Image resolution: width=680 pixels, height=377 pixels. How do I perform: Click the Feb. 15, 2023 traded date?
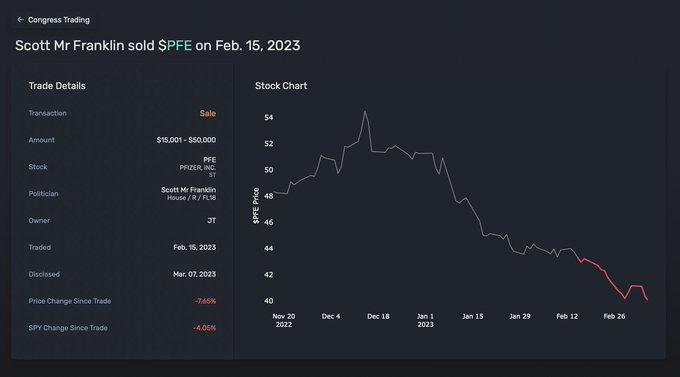[195, 248]
